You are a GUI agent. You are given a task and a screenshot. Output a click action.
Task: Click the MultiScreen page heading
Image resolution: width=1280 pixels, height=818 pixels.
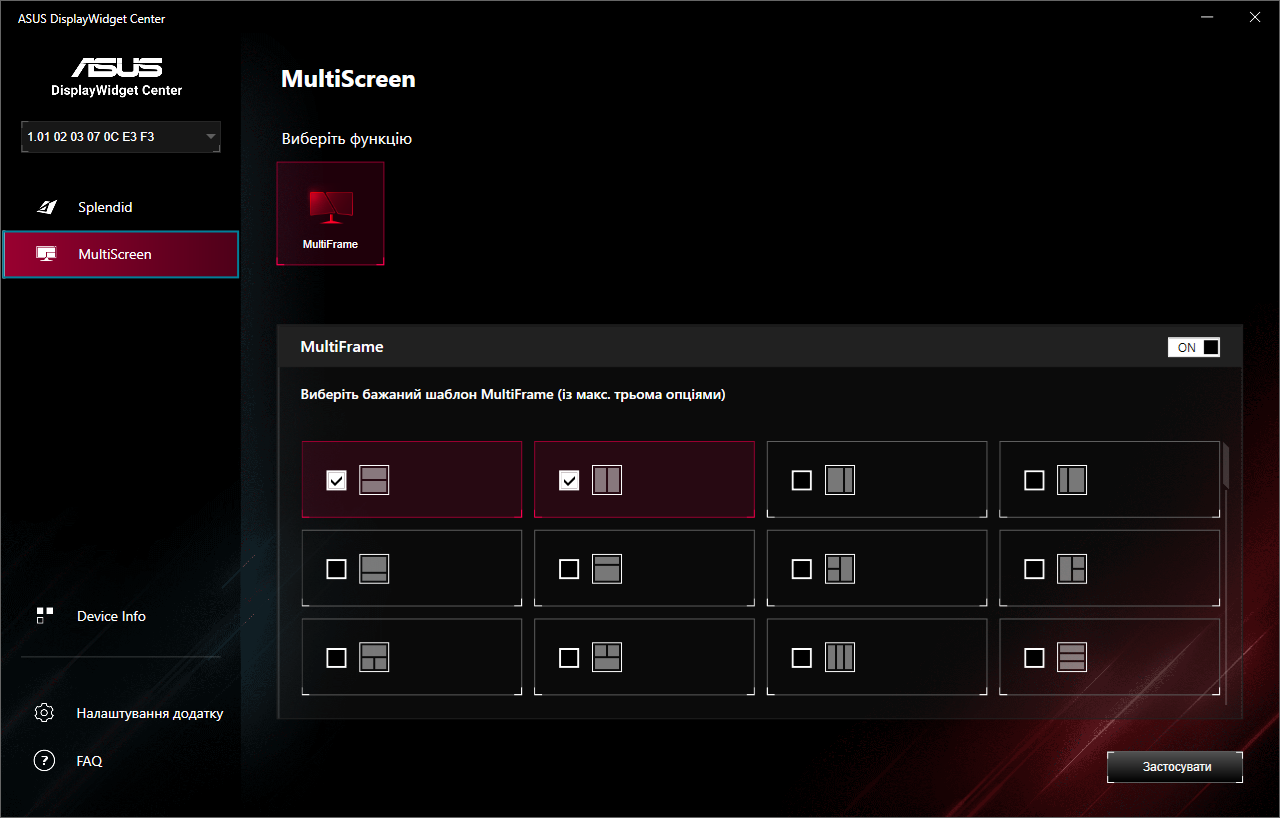point(348,79)
